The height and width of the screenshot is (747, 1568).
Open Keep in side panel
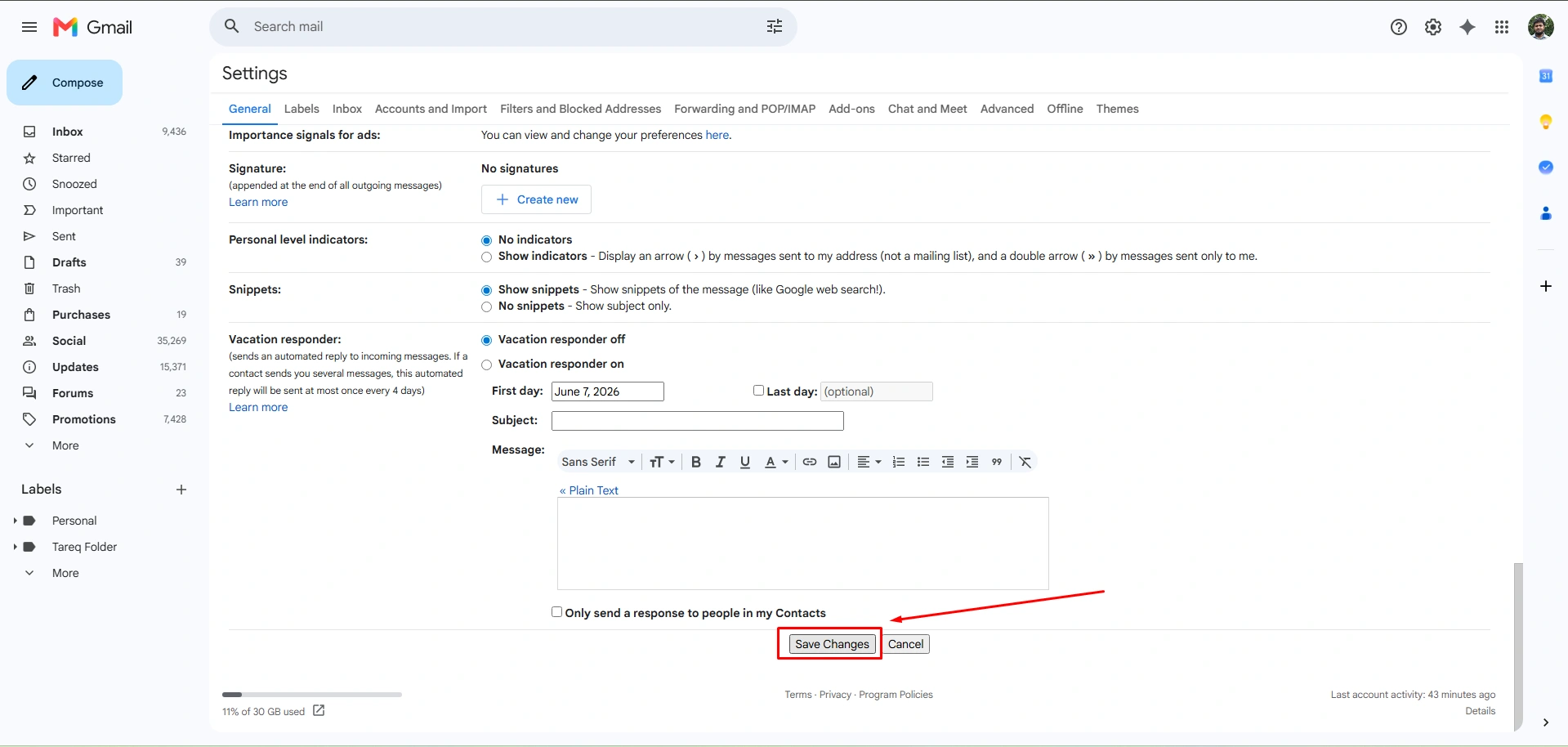tap(1546, 122)
